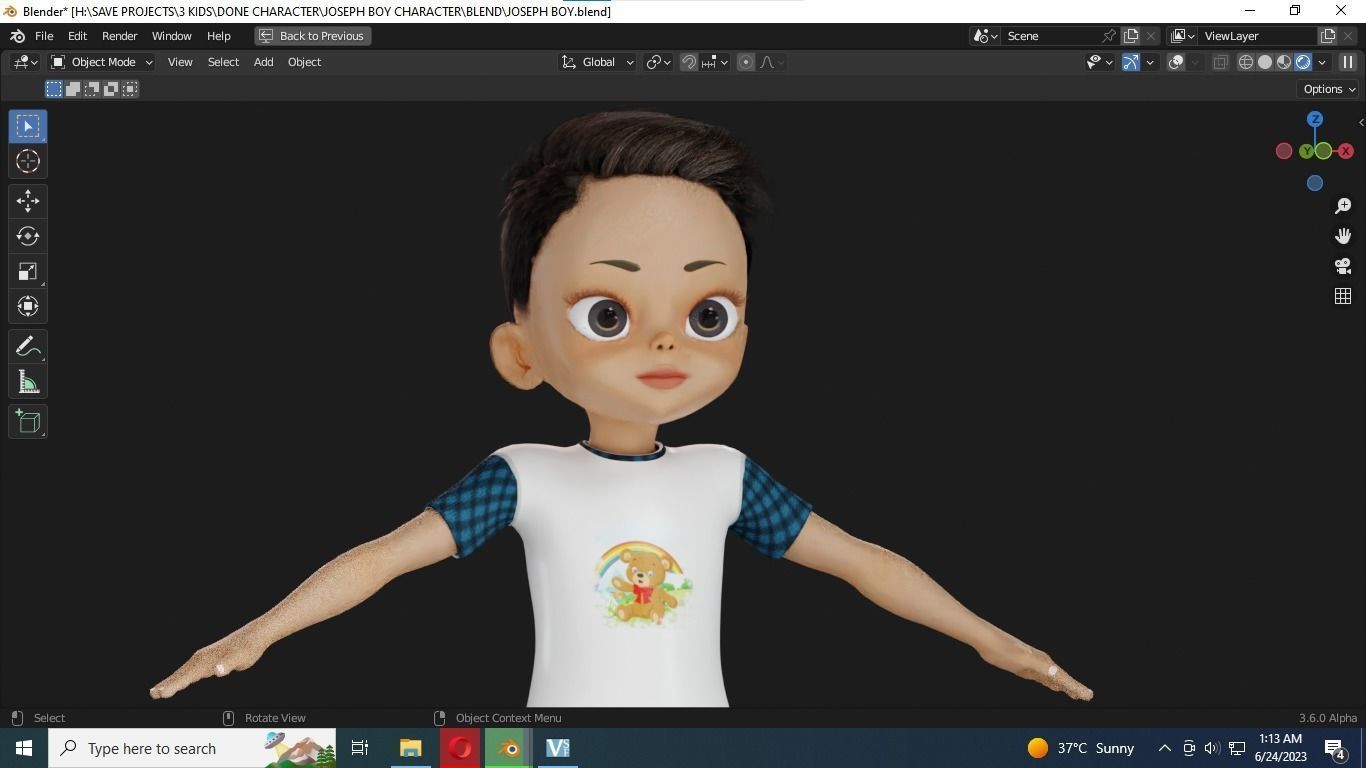Image resolution: width=1366 pixels, height=768 pixels.
Task: Switch to material preview shading
Action: pyautogui.click(x=1284, y=62)
